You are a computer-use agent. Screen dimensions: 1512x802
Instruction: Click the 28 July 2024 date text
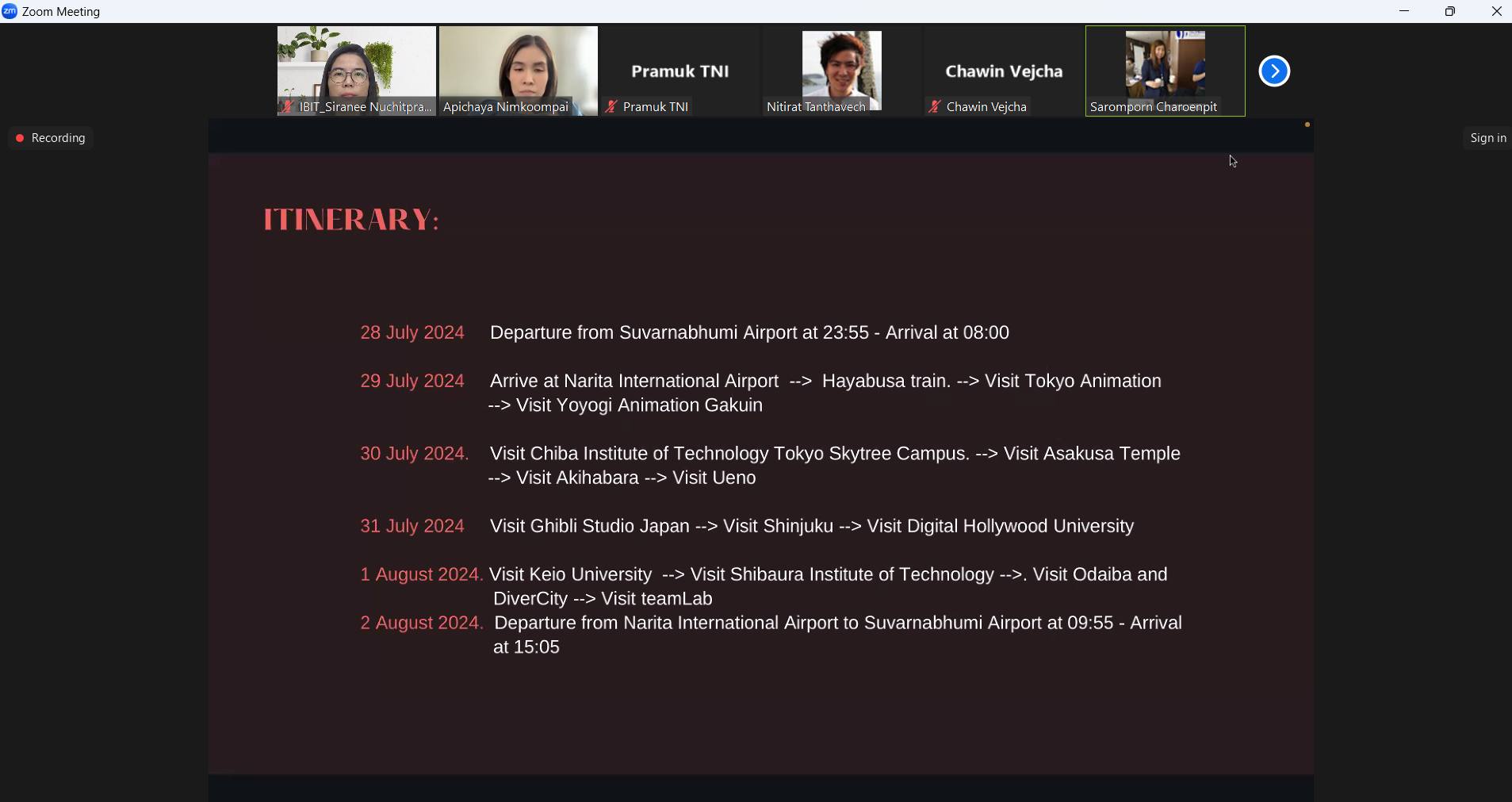pyautogui.click(x=412, y=333)
